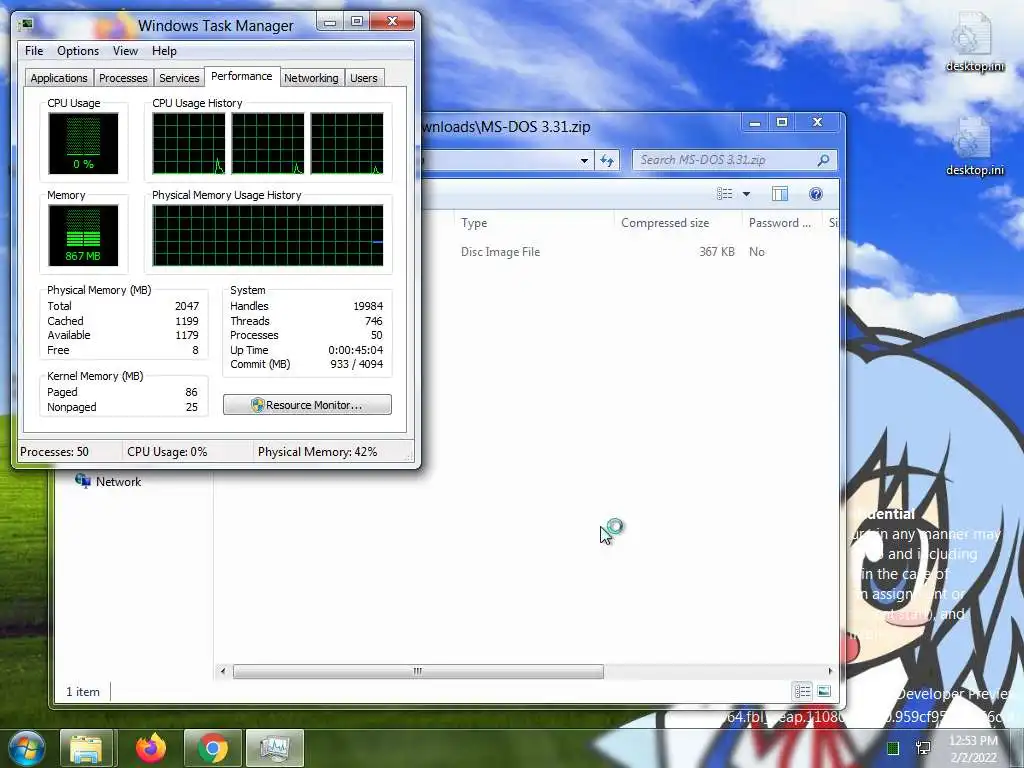Switch to the Users tab
Viewport: 1024px width, 768px height.
(364, 78)
